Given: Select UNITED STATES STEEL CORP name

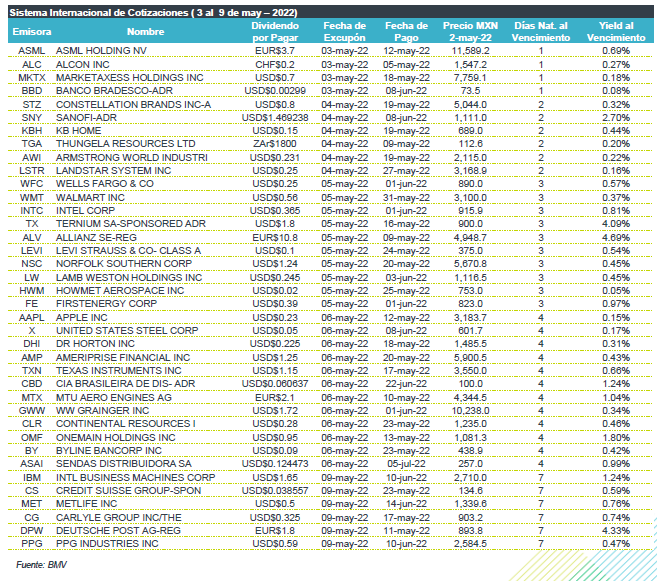Looking at the screenshot, I should (127, 331).
